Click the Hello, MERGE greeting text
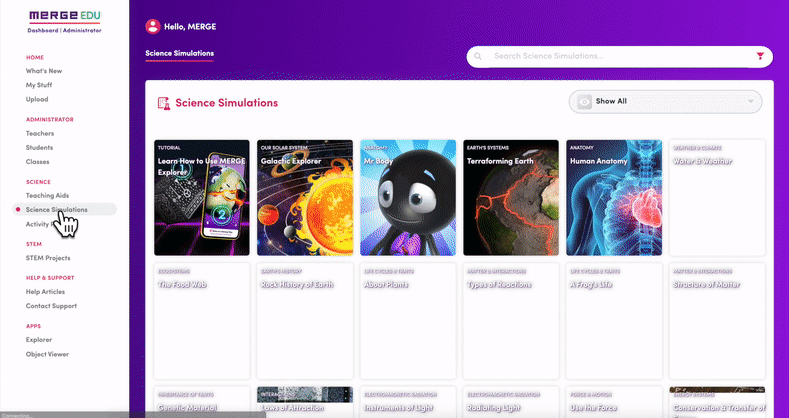 (190, 27)
